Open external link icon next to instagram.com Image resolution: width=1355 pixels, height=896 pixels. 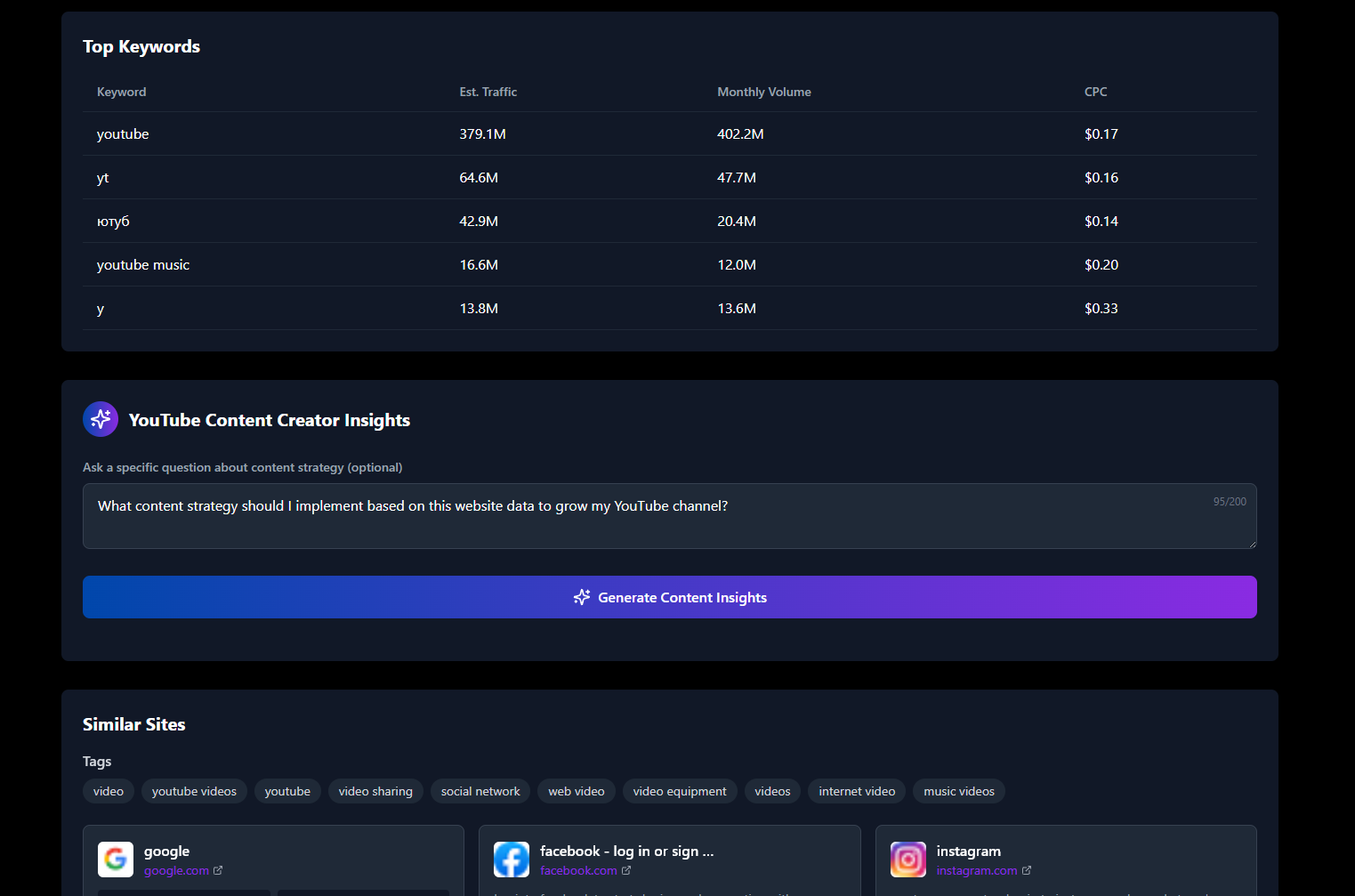click(x=1027, y=870)
